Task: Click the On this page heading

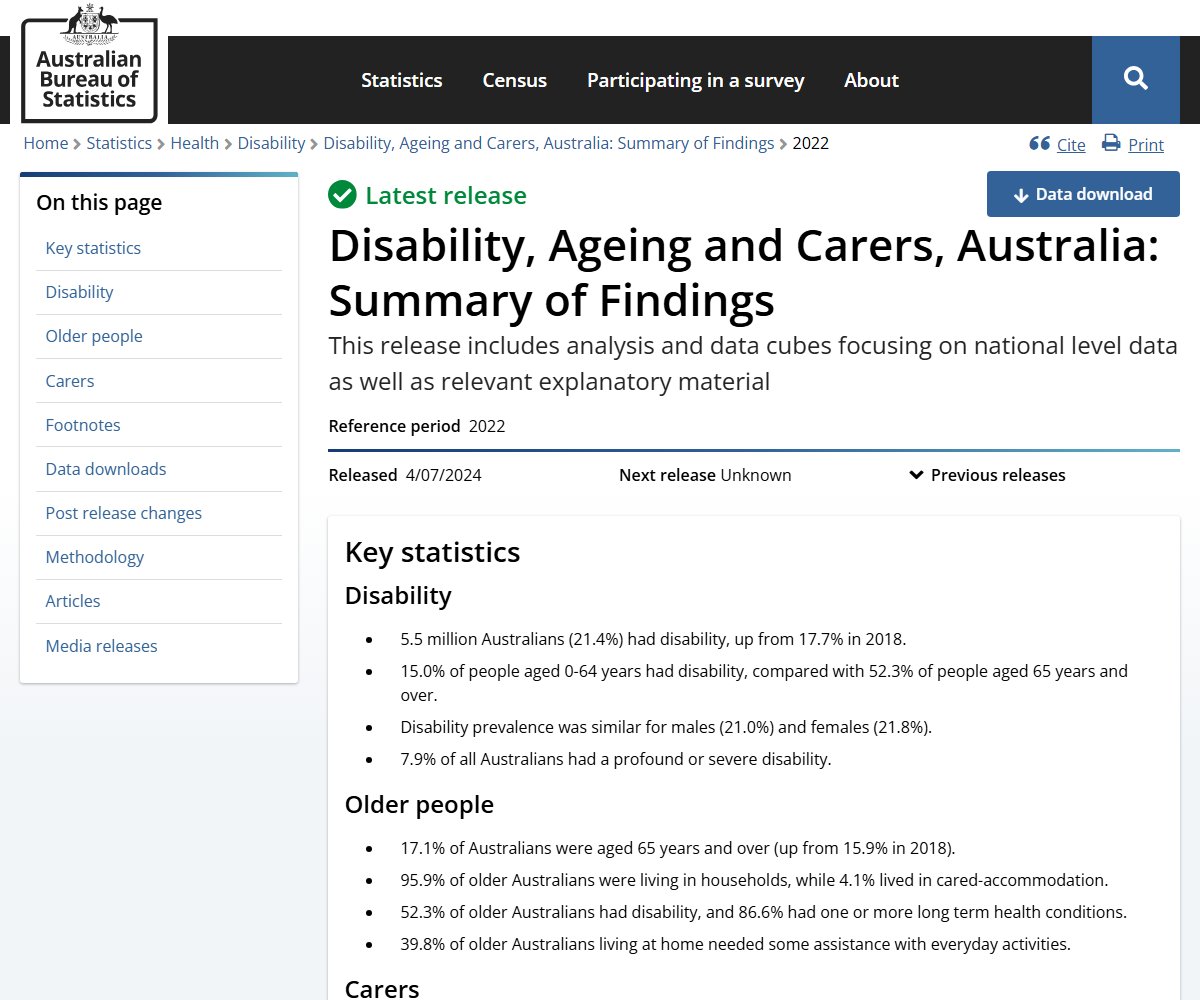Action: coord(99,202)
